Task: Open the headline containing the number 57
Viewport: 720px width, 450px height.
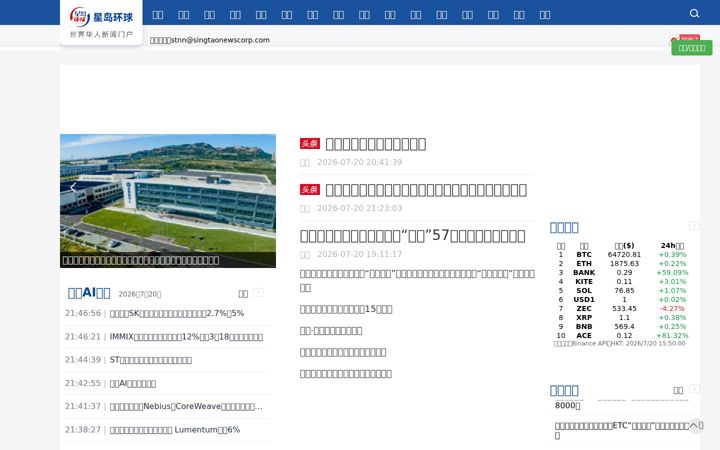Action: pos(412,236)
